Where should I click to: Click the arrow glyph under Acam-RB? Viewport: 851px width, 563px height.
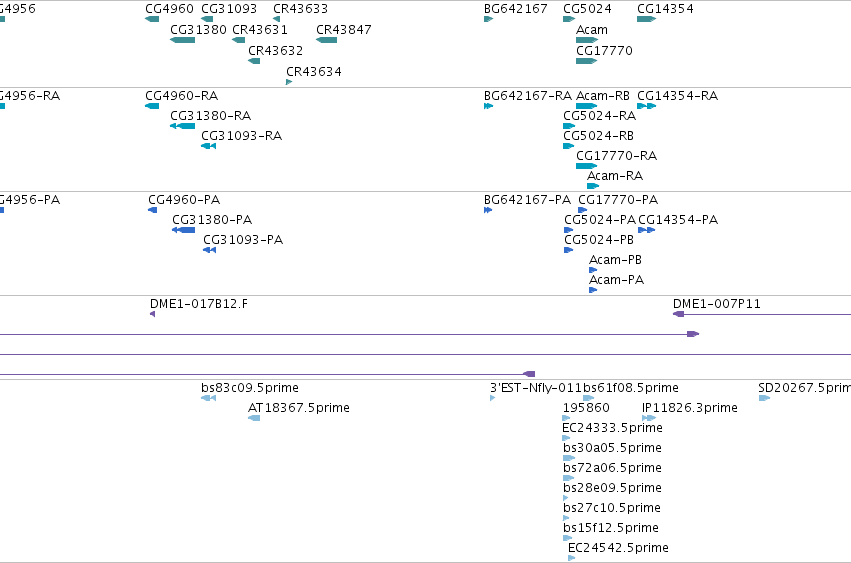pos(587,106)
